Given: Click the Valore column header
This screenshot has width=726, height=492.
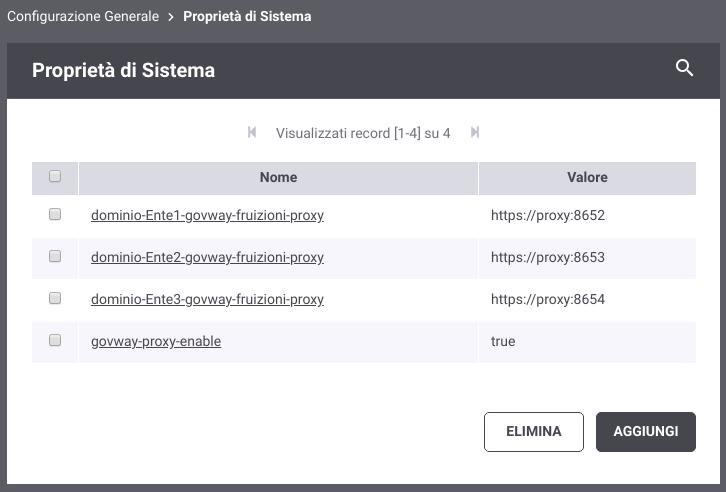Looking at the screenshot, I should (587, 178).
